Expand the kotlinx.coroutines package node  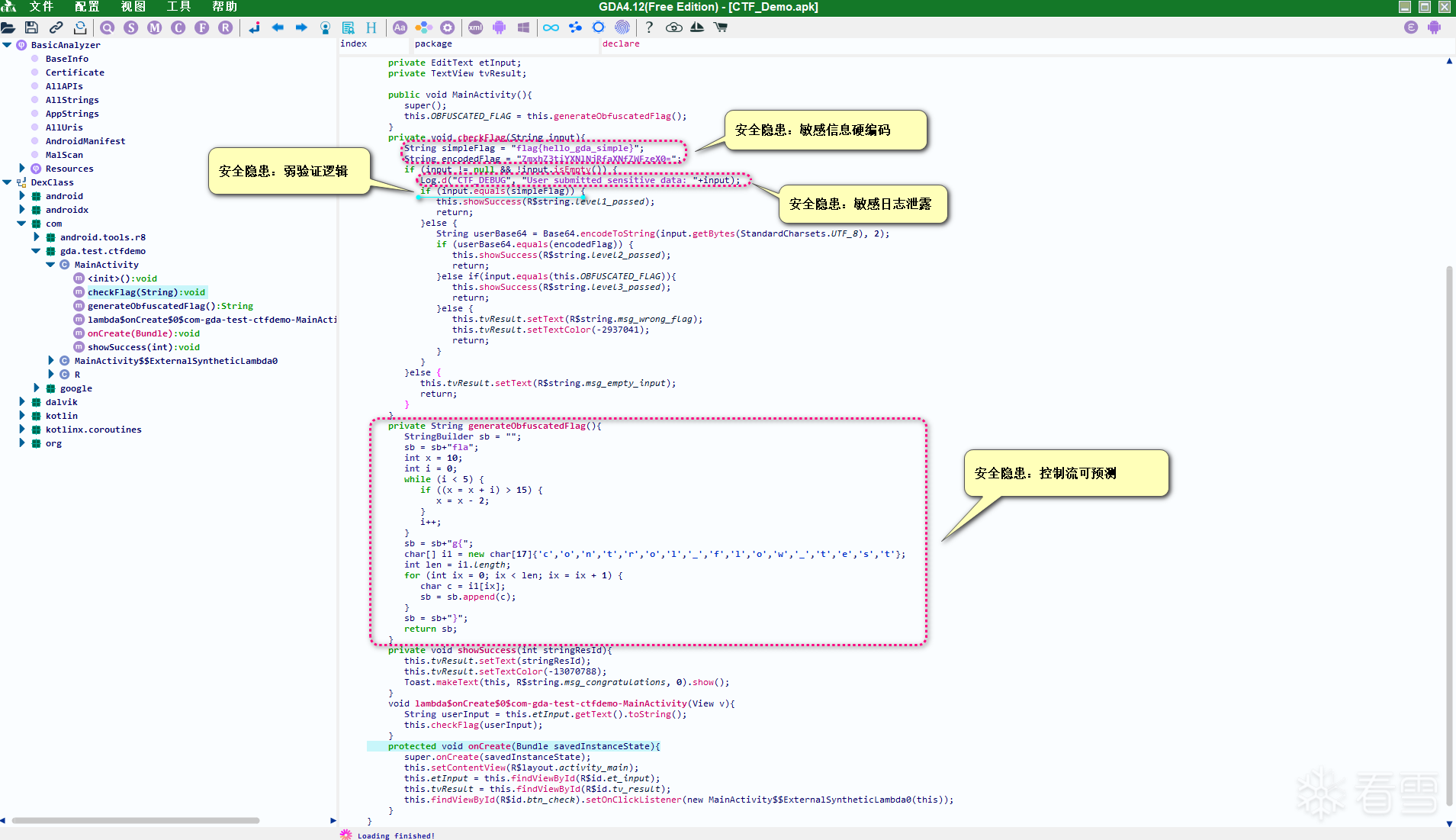point(21,430)
